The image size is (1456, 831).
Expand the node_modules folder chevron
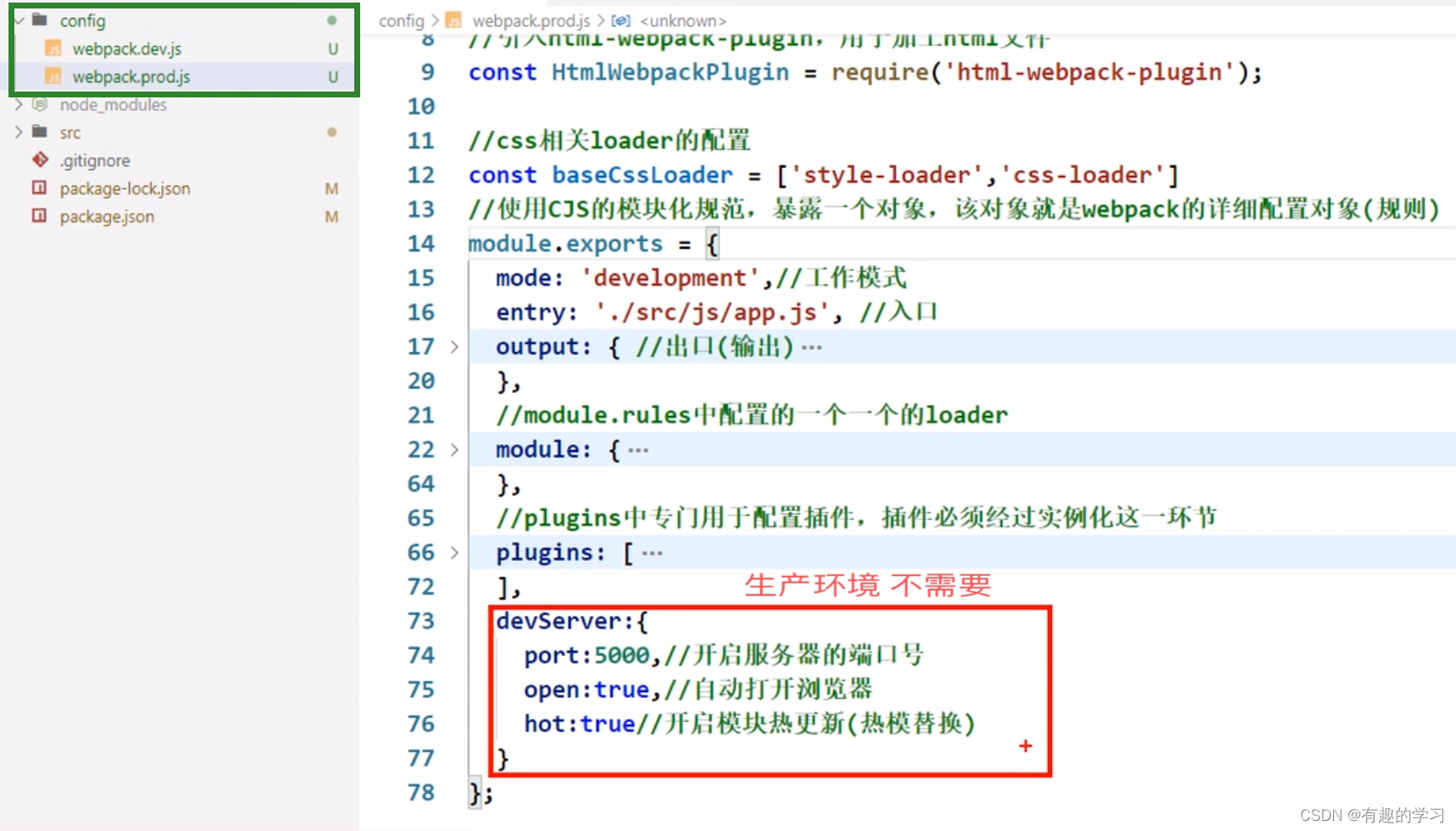(x=19, y=105)
